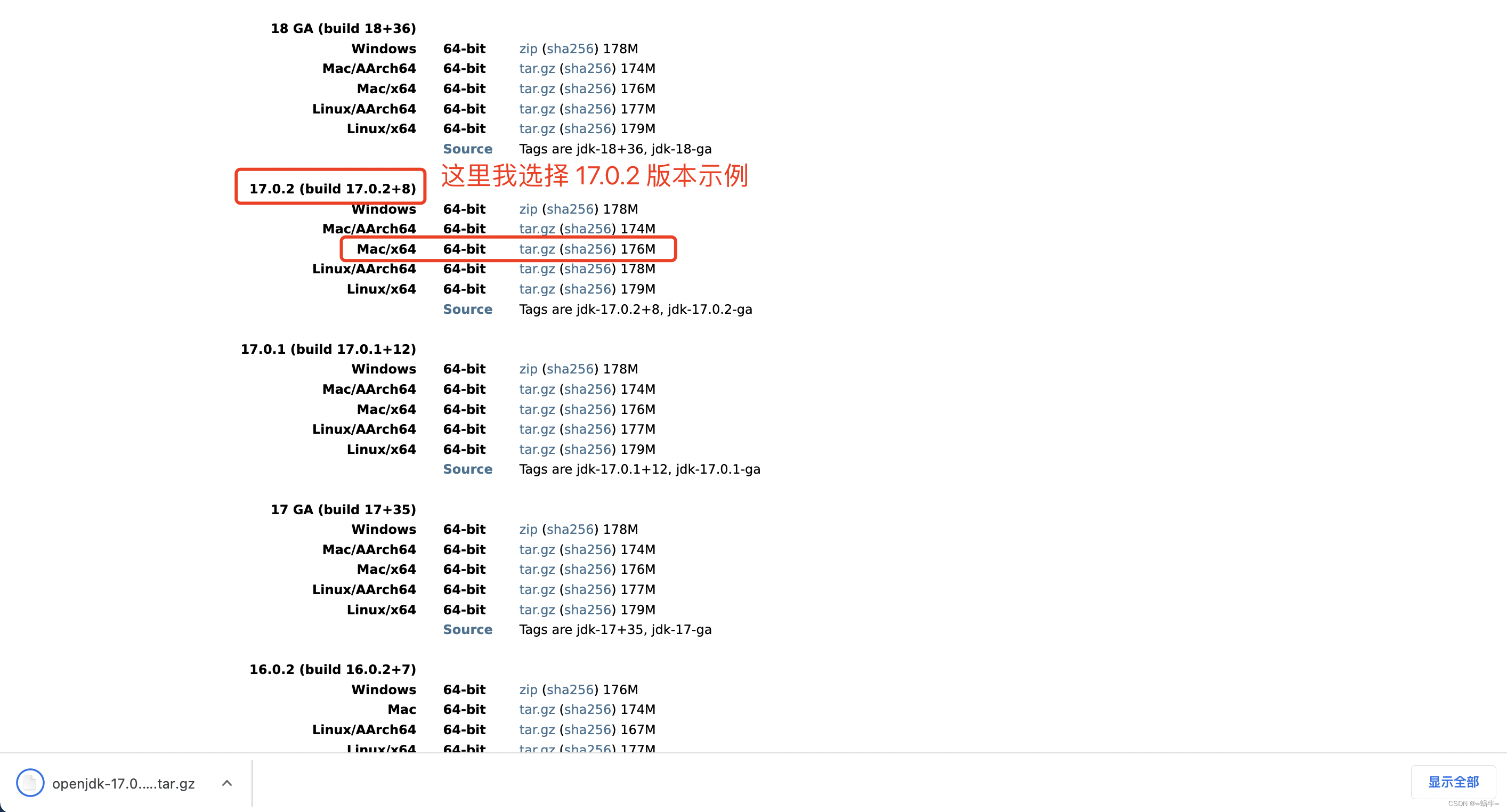Download 17.0.2 Mac/x64 tar.gz
Viewport: 1507px width, 812px height.
tap(537, 249)
